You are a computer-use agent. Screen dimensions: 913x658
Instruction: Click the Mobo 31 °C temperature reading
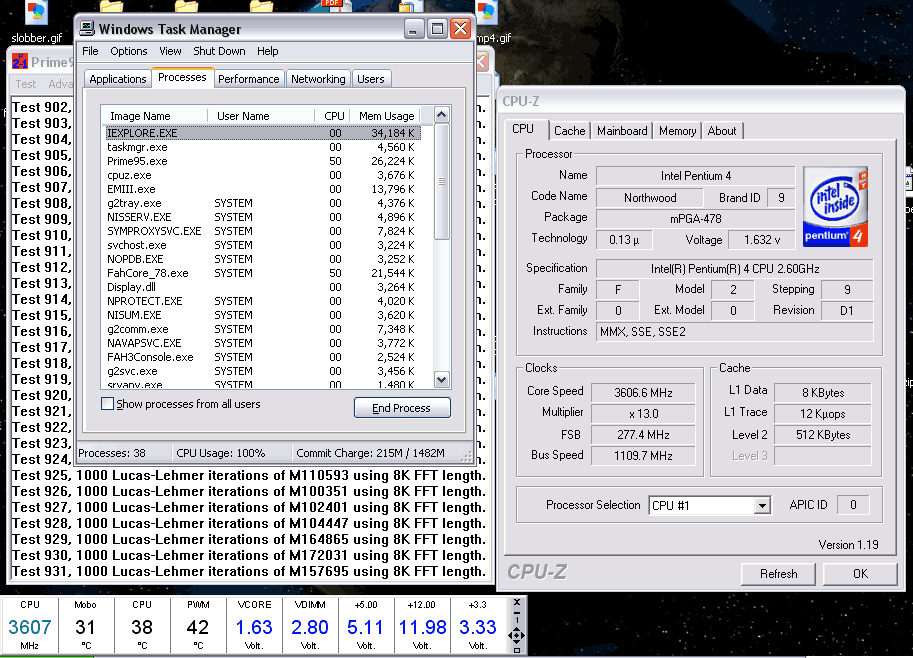[x=86, y=626]
